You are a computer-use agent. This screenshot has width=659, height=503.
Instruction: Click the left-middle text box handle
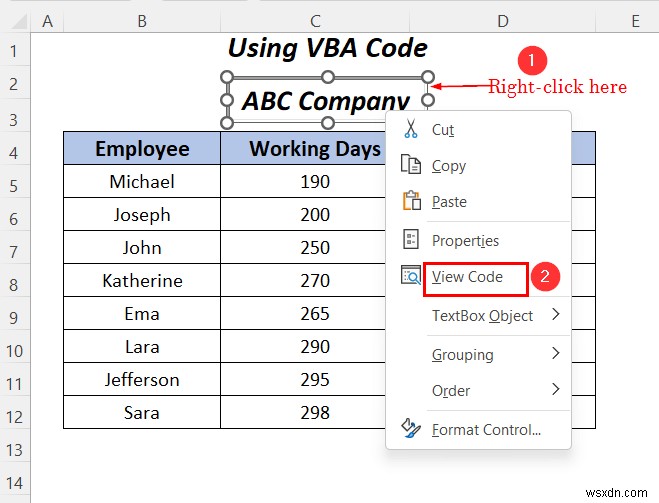[227, 100]
